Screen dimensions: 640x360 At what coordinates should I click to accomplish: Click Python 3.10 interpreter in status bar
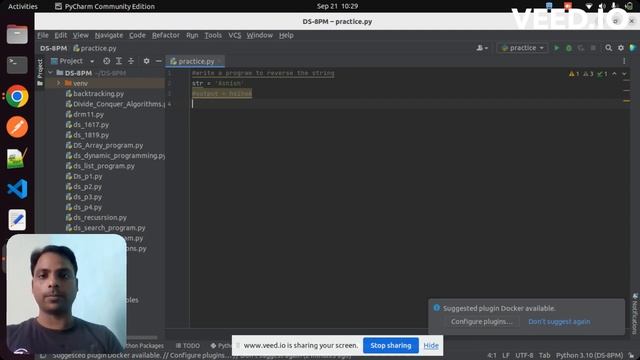click(x=589, y=356)
